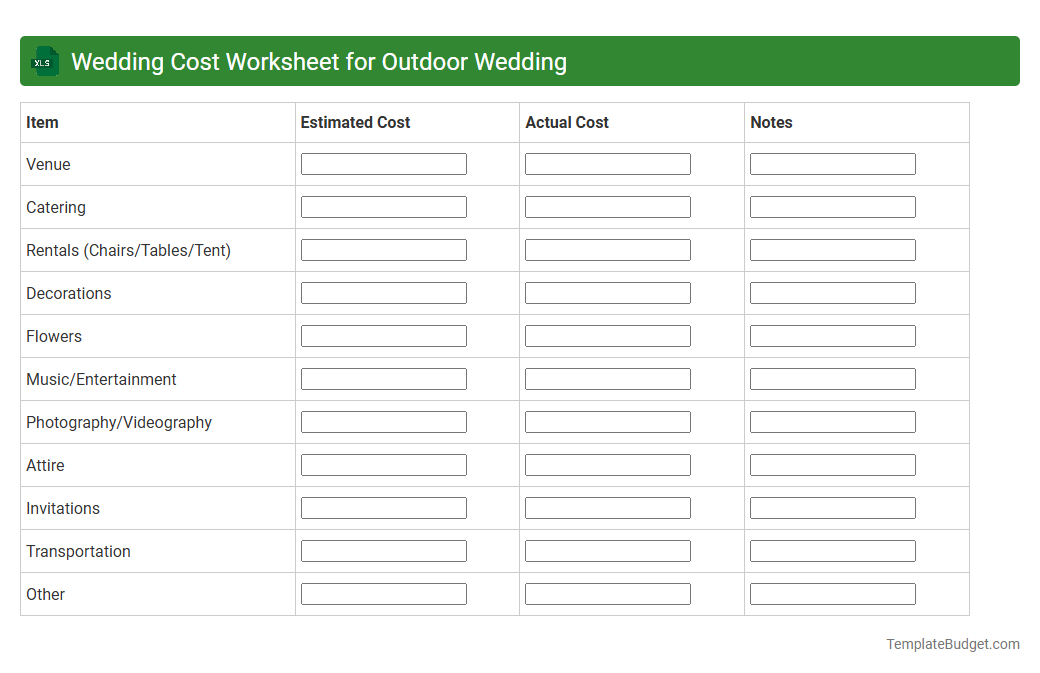Click the Notes field for Other
This screenshot has width=1040, height=673.
[x=832, y=593]
